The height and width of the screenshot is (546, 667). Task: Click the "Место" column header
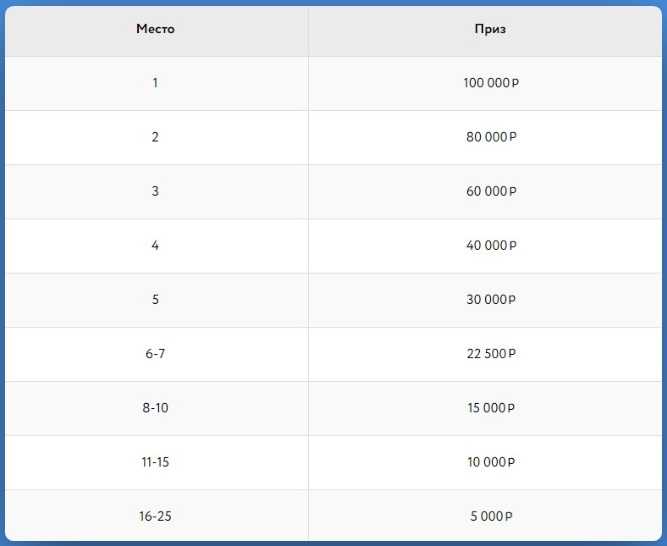155,30
